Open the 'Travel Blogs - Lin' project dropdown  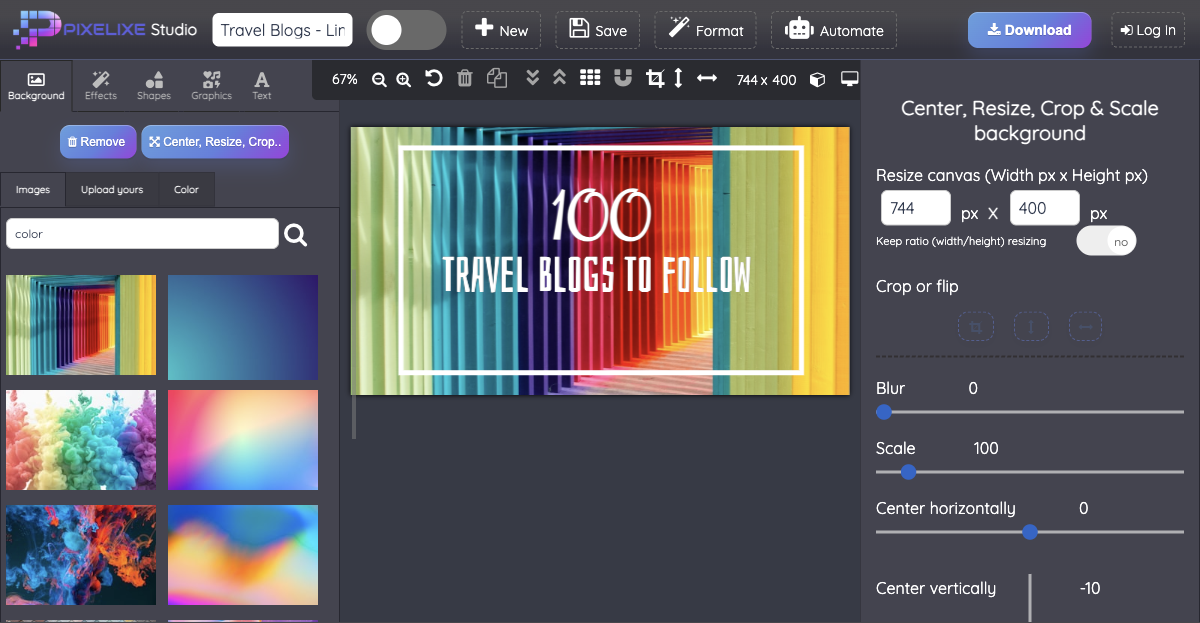(282, 30)
